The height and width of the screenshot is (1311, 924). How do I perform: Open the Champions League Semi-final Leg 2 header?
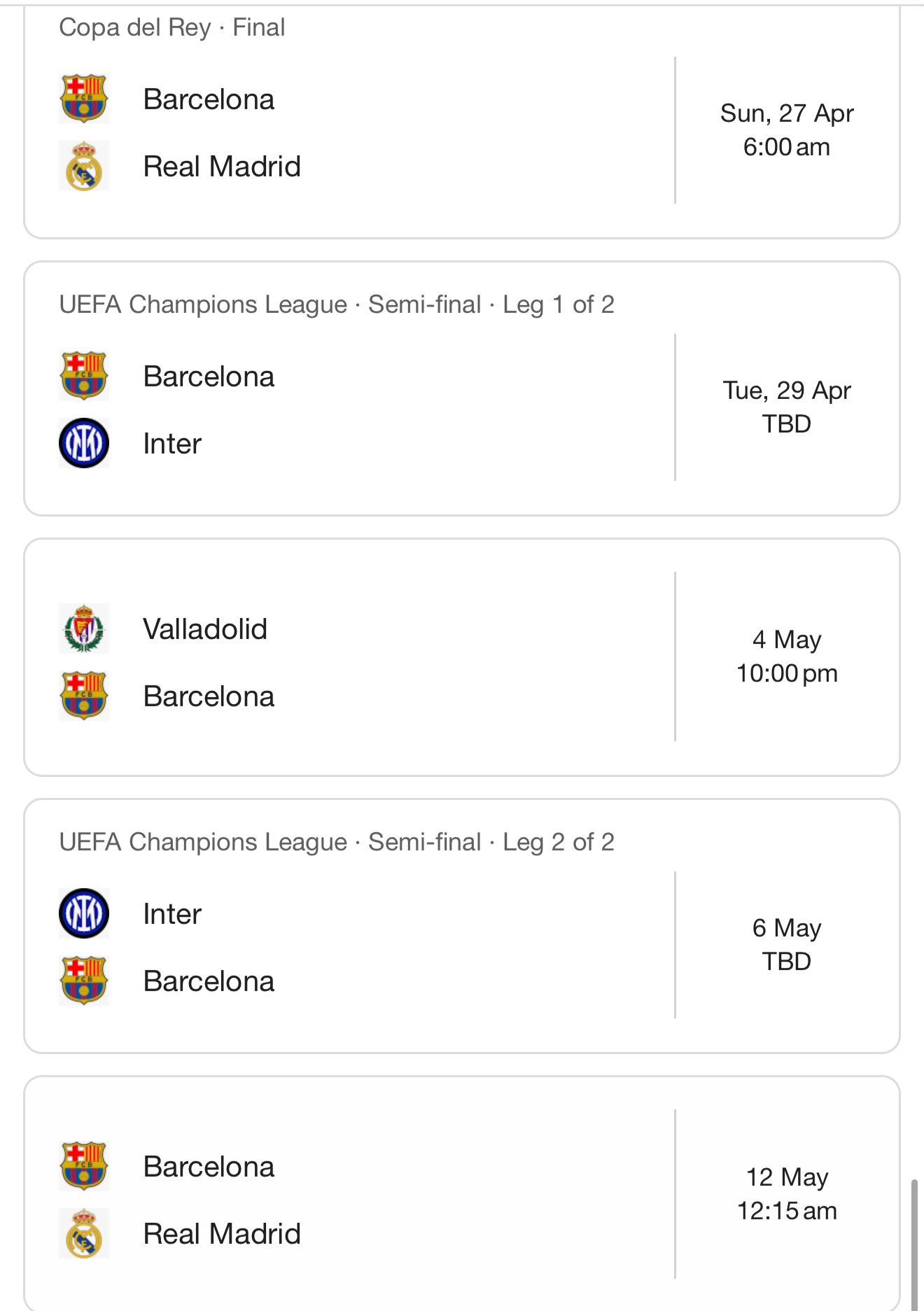(x=337, y=842)
